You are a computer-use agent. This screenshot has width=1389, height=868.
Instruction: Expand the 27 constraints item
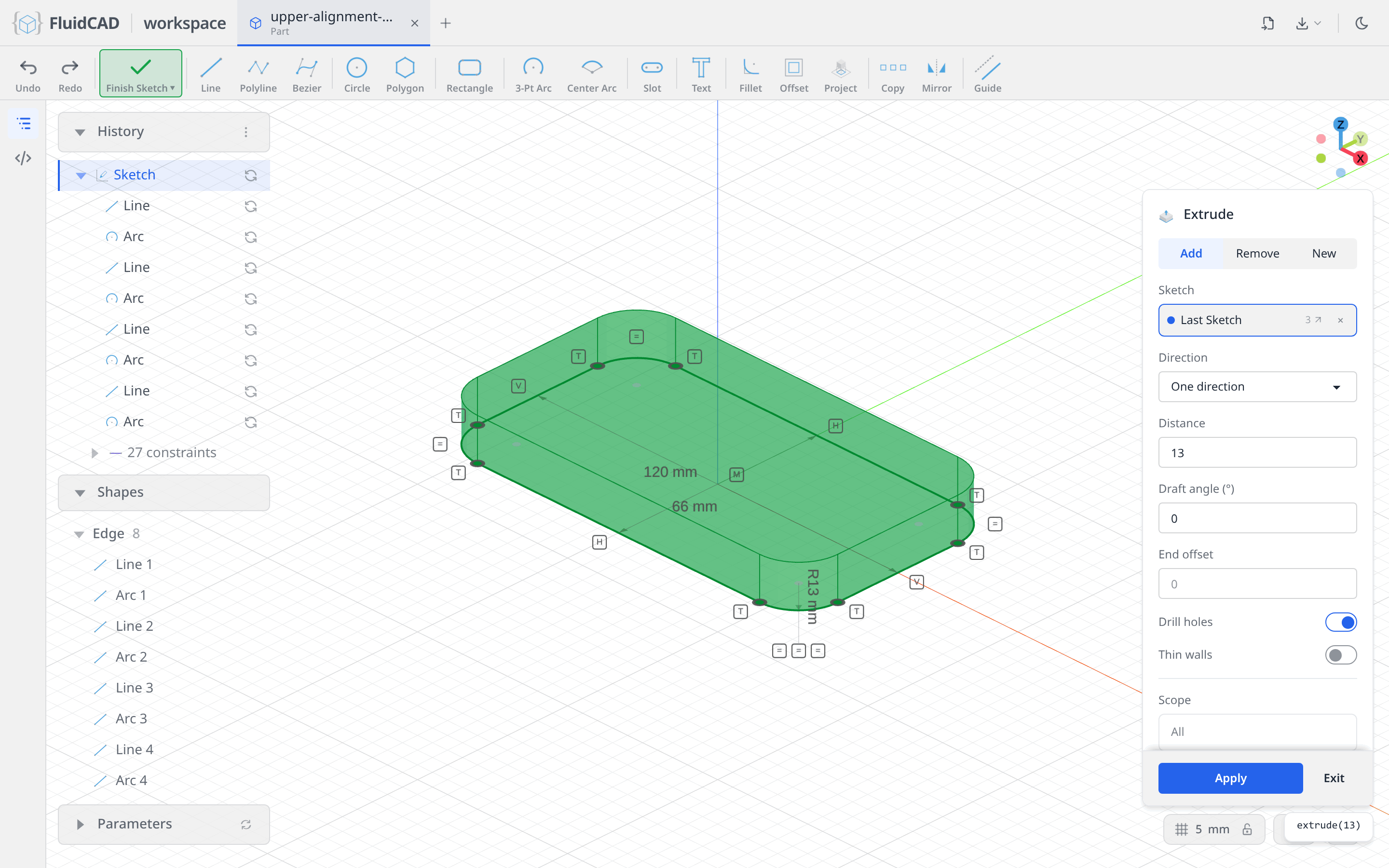pos(95,453)
